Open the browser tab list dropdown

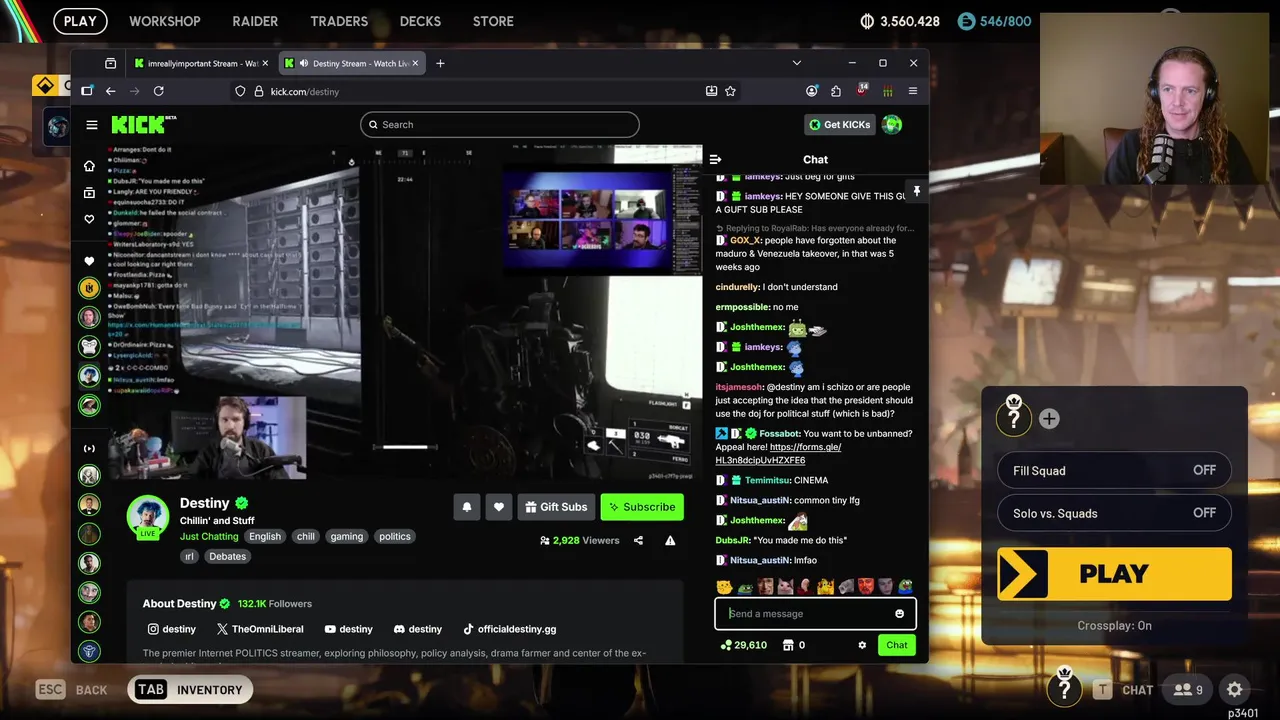click(x=796, y=63)
